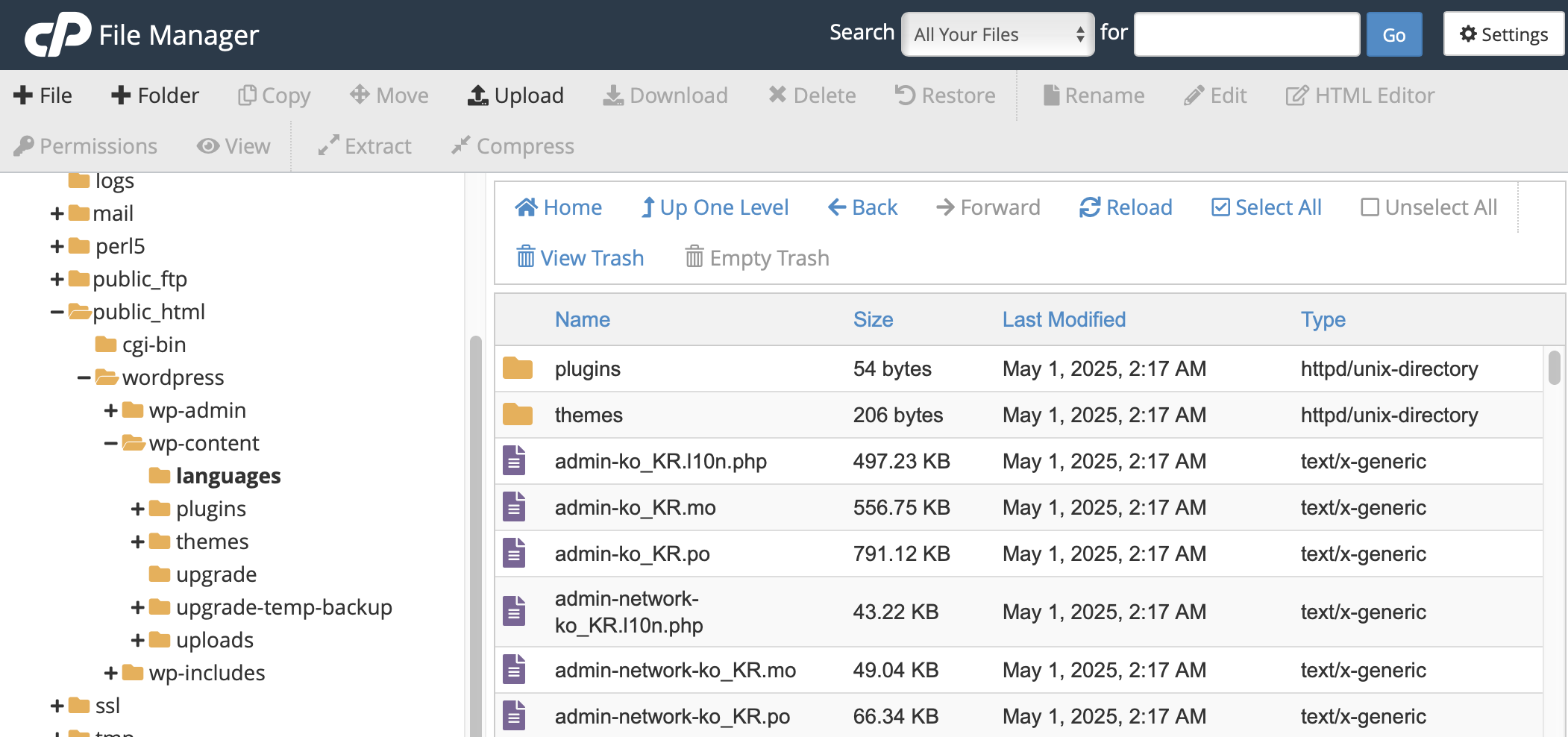The image size is (1568, 737).
Task: Select All files with the checkbox link
Action: [1266, 207]
